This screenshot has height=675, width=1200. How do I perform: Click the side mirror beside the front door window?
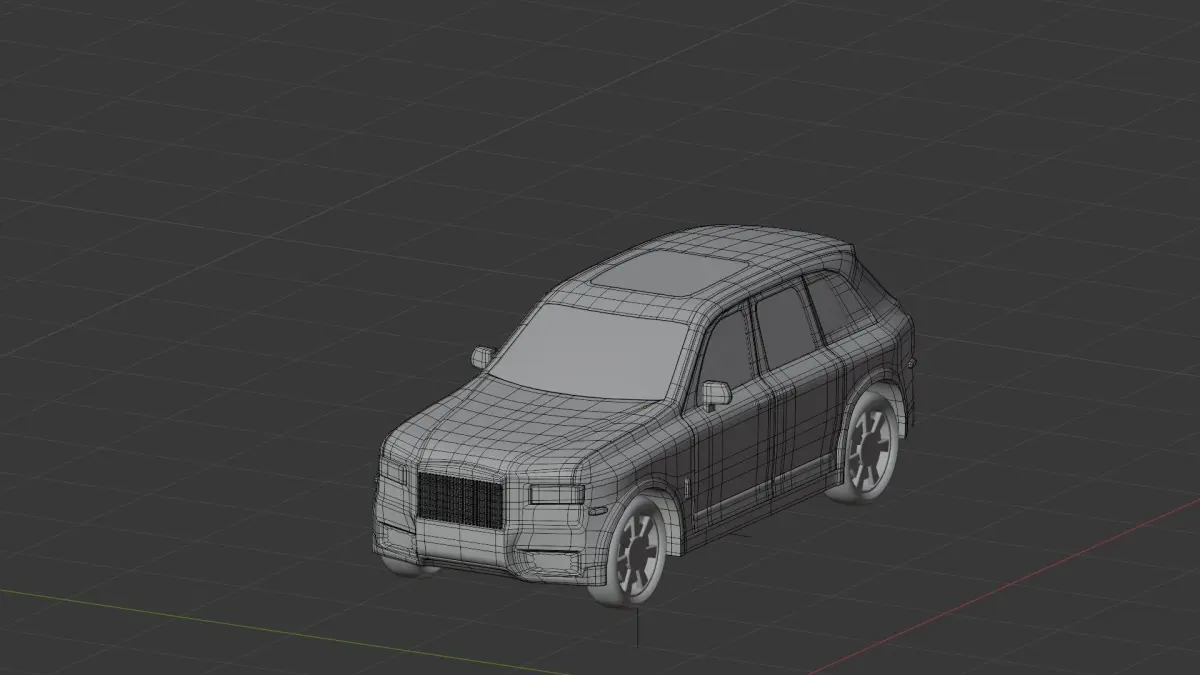716,393
